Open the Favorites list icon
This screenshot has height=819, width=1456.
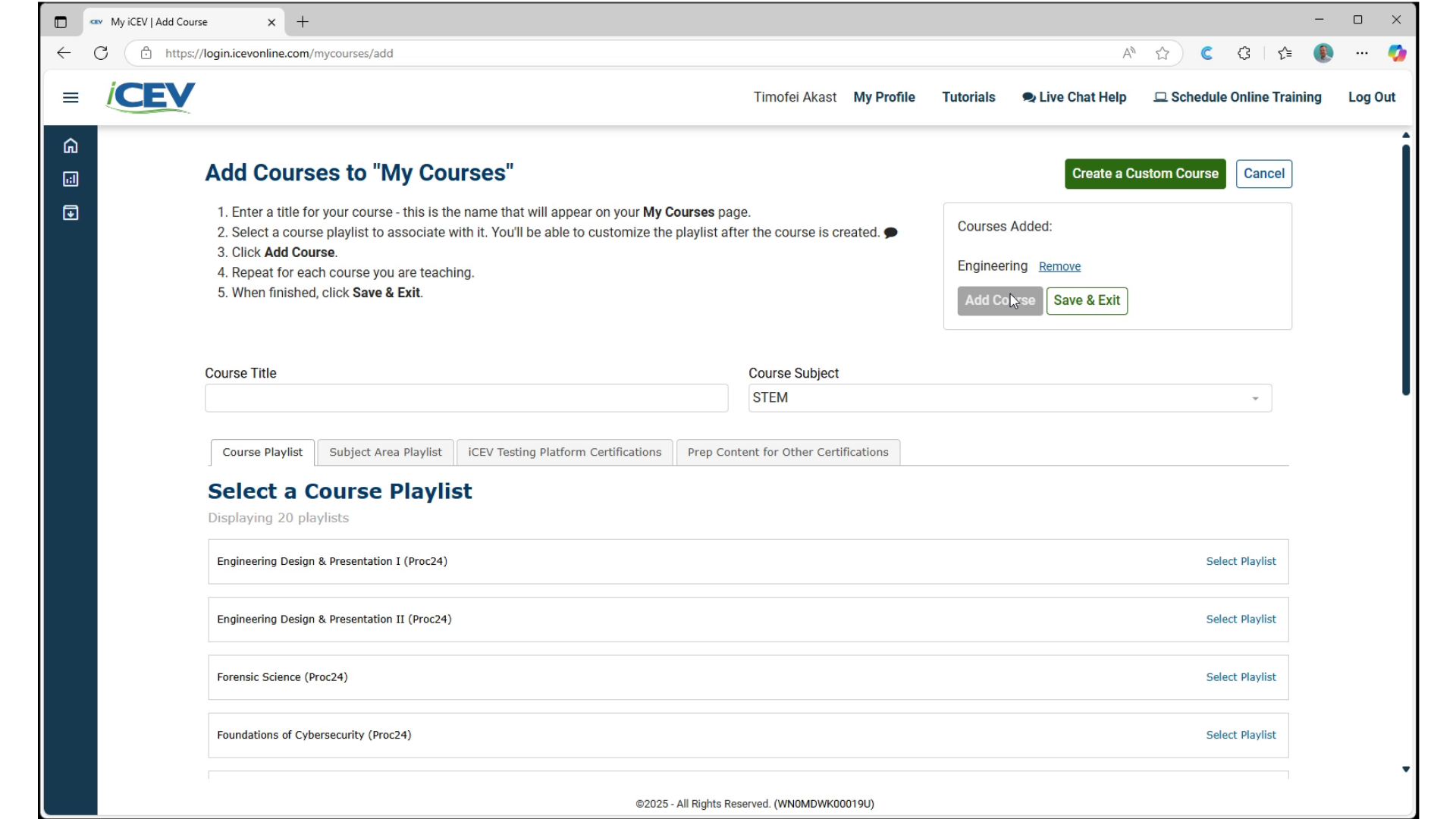click(1285, 53)
